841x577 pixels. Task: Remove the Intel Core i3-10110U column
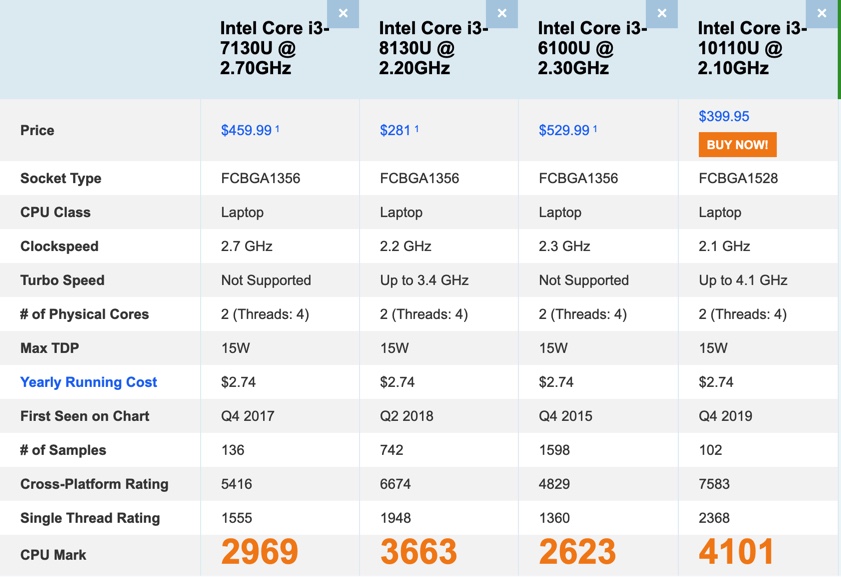tap(821, 14)
